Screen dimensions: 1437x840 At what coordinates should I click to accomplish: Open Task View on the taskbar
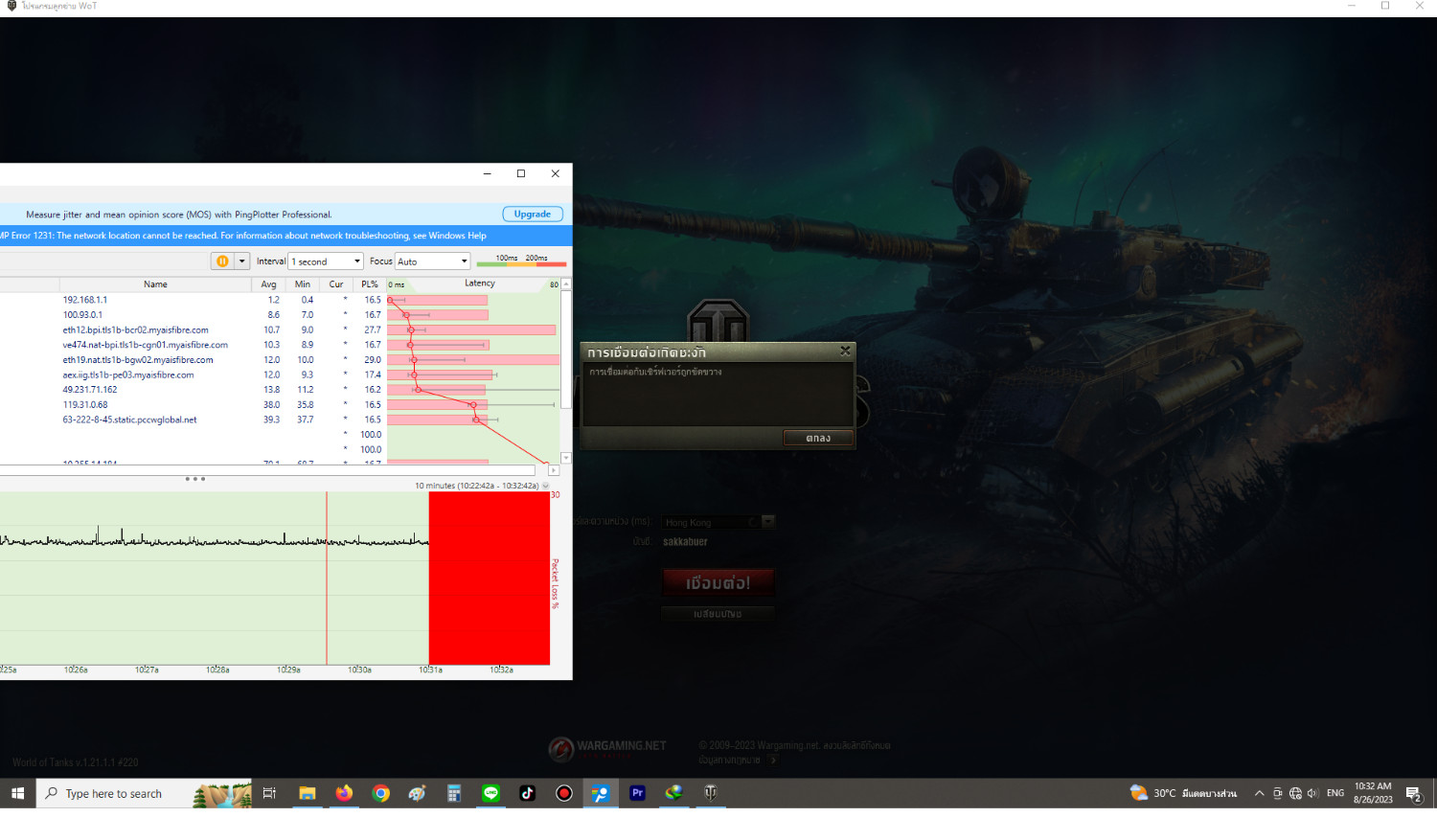click(x=269, y=793)
